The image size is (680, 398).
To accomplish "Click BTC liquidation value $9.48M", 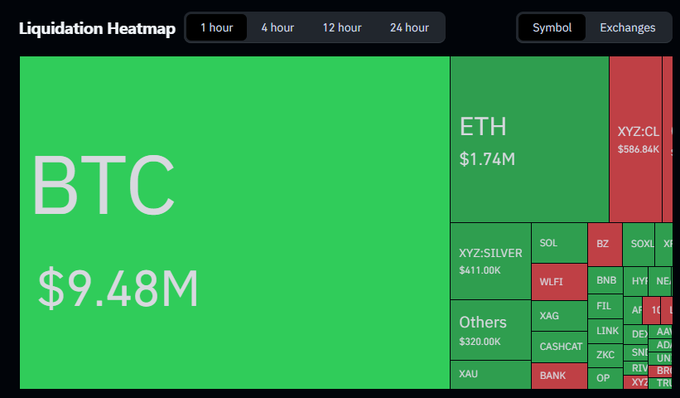I will tap(118, 288).
